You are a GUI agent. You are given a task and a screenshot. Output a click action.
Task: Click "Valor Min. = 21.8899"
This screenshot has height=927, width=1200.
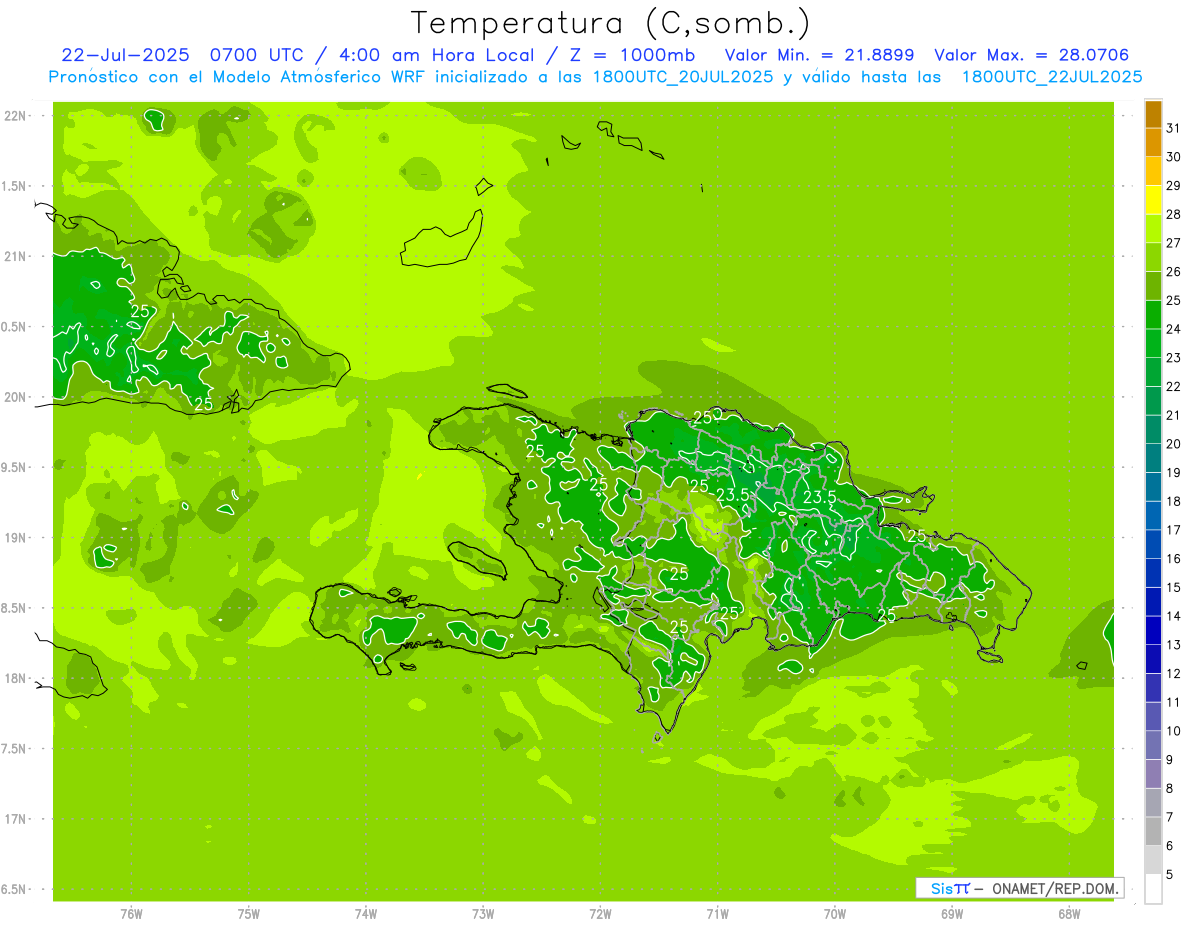pos(819,55)
